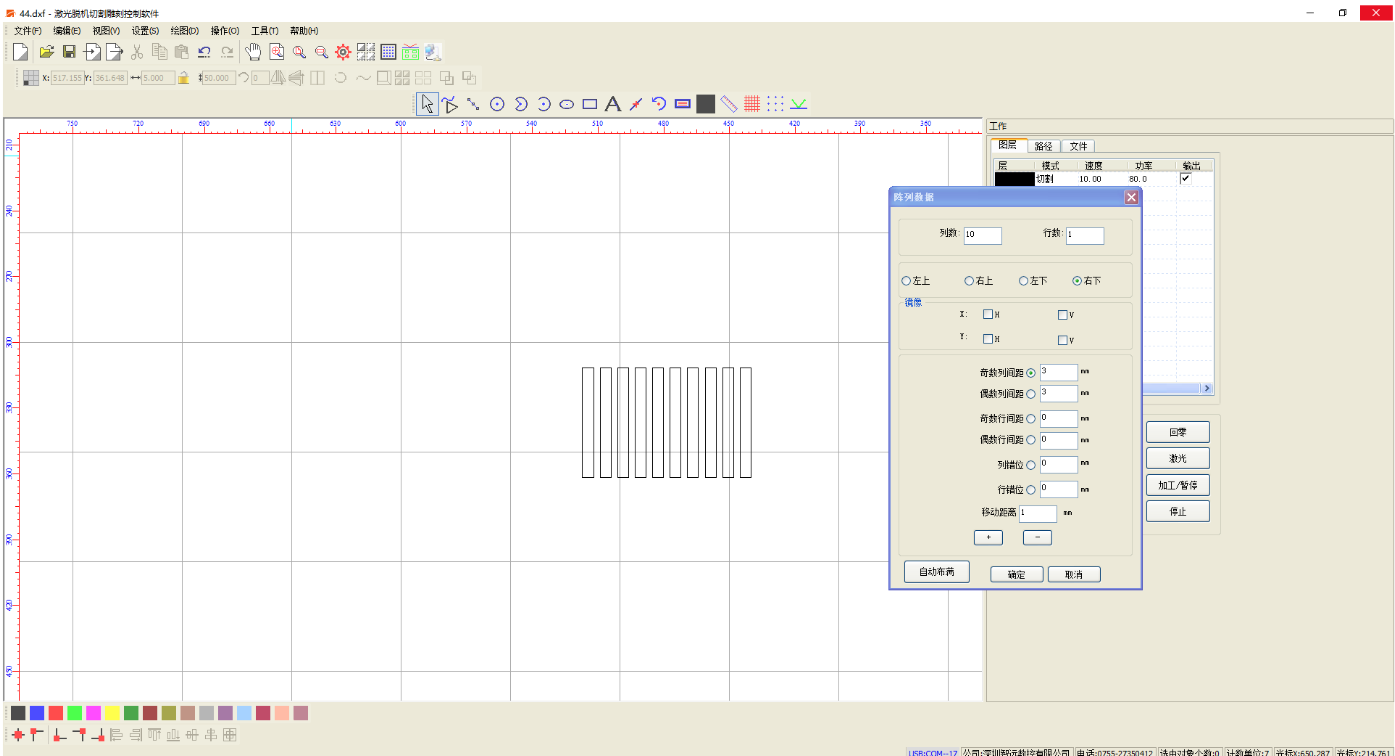Click the minus button under 移动距离

coord(1037,538)
